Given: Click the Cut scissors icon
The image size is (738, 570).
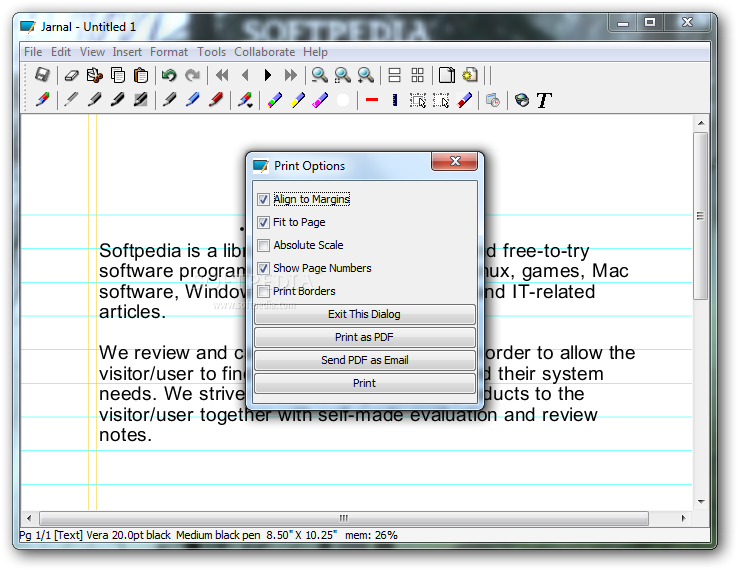Looking at the screenshot, I should 95,75.
